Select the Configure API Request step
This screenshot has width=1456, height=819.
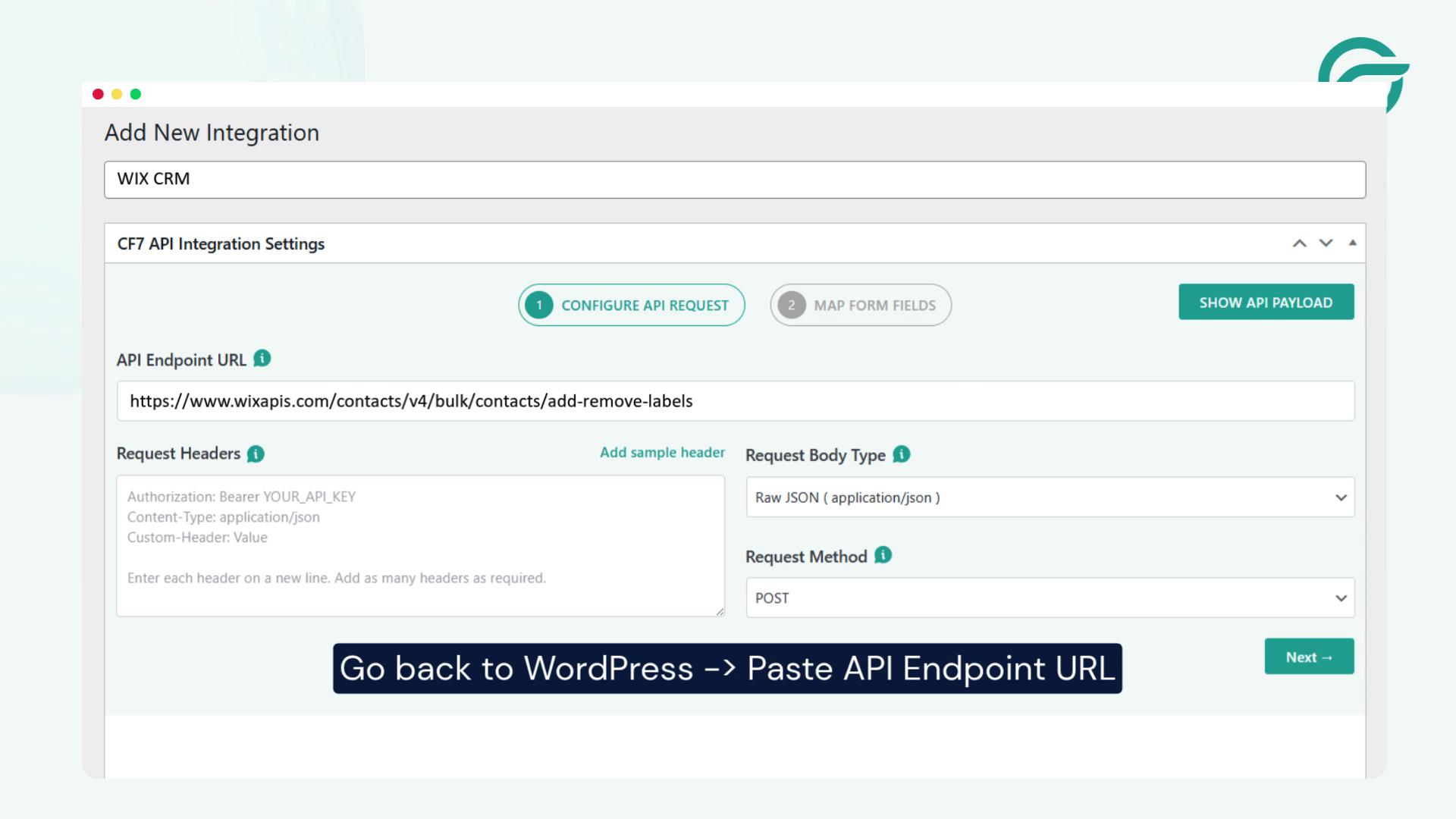(x=632, y=305)
